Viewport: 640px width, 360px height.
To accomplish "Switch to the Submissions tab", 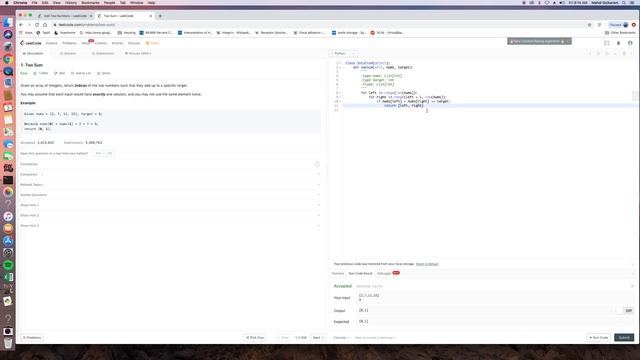I will [x=103, y=53].
